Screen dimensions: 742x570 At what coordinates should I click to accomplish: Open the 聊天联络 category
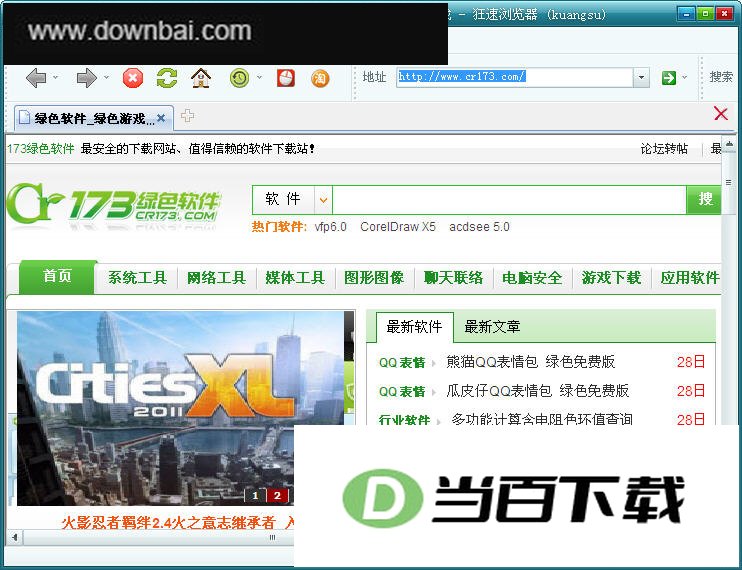click(x=453, y=278)
